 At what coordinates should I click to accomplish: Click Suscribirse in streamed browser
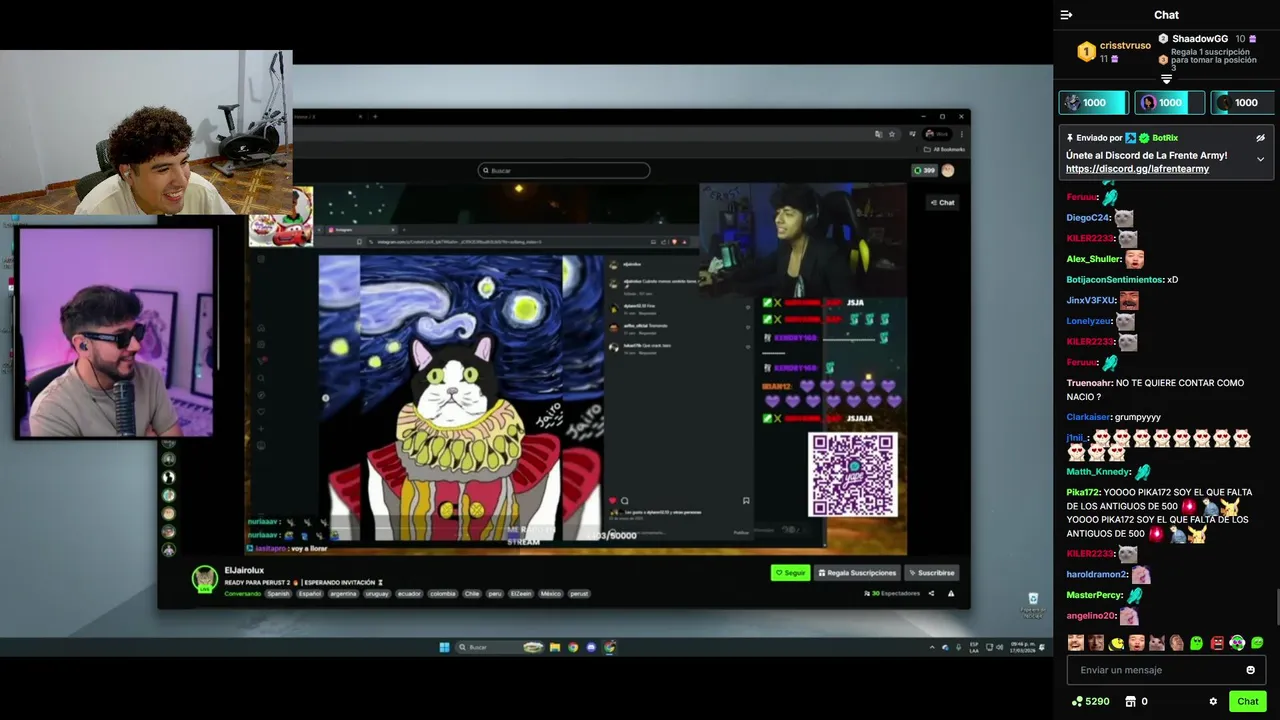point(931,573)
